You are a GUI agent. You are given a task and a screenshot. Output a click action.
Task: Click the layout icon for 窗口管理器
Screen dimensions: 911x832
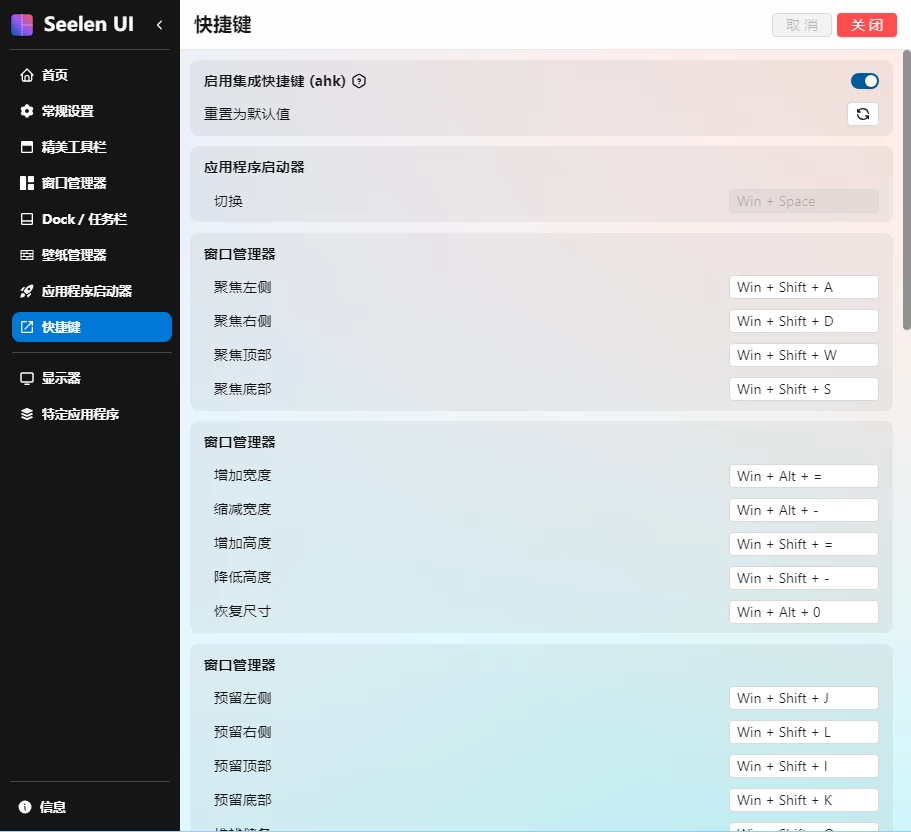(27, 183)
